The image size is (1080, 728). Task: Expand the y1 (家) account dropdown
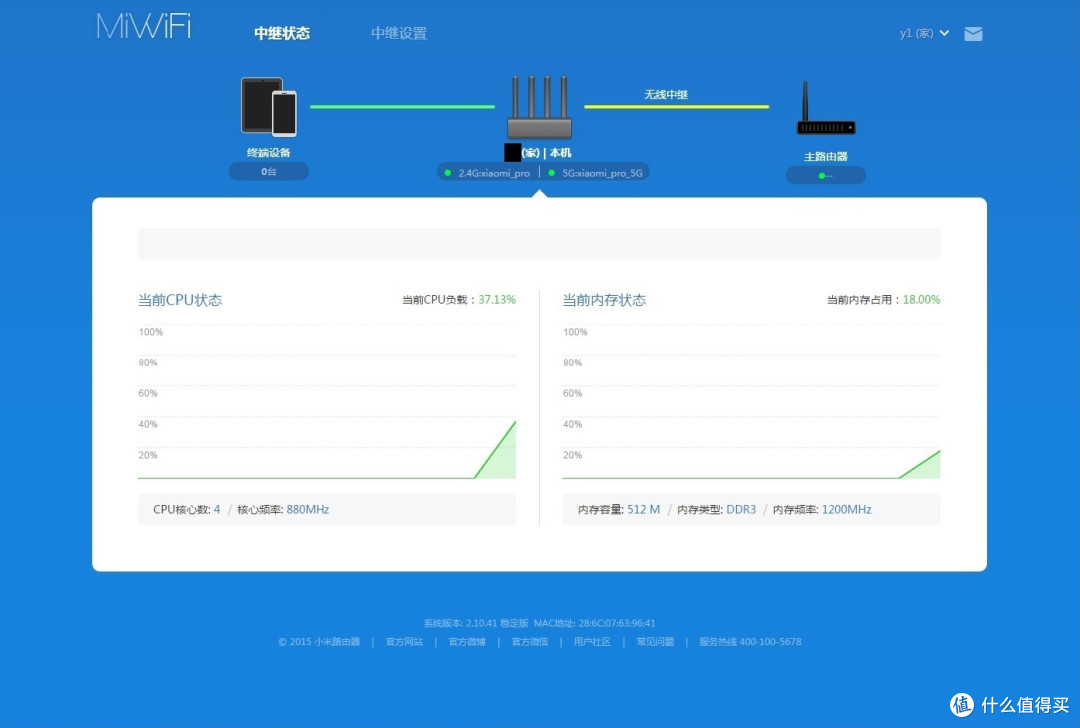[924, 33]
